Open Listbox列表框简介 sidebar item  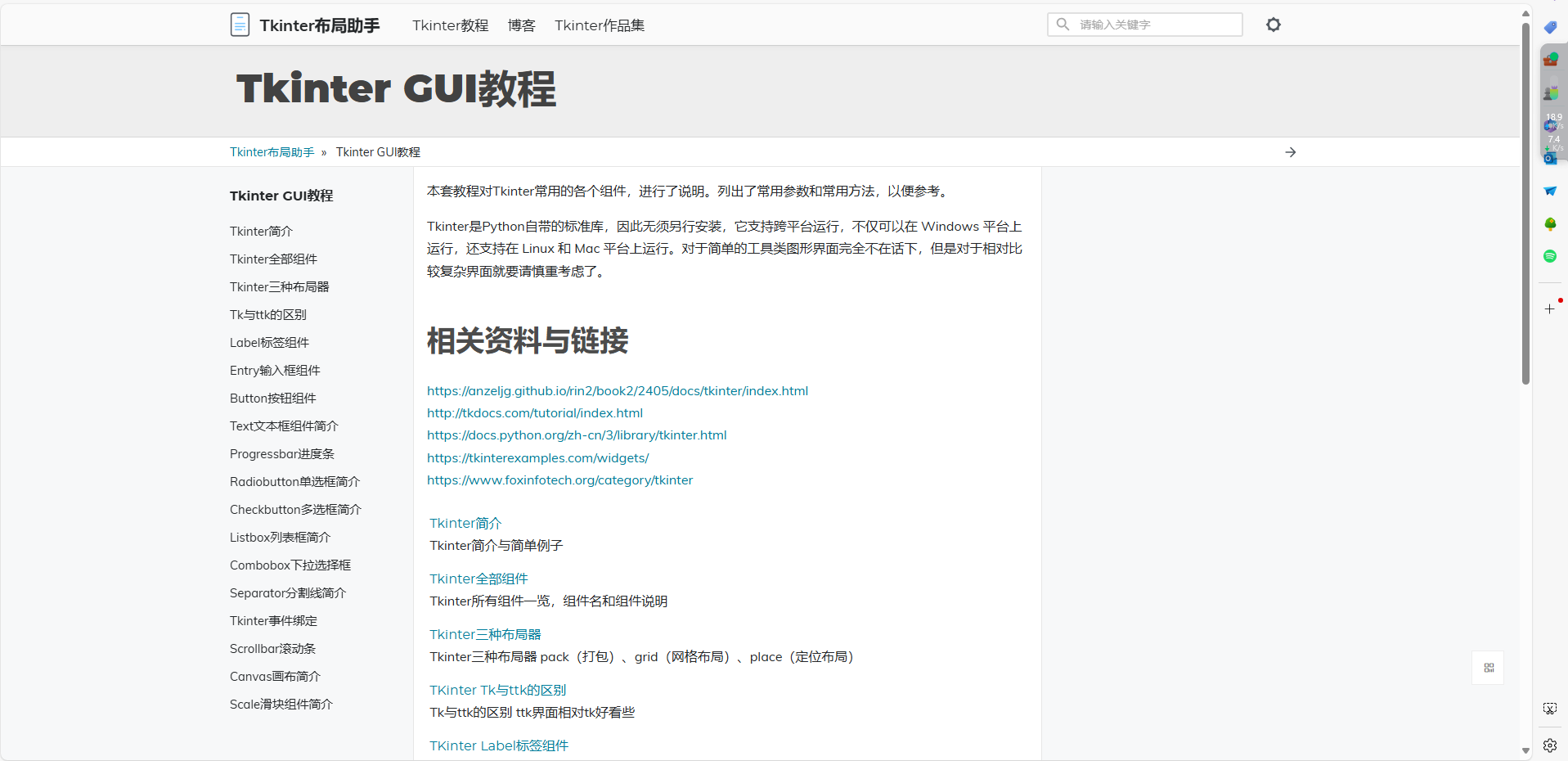click(x=281, y=538)
